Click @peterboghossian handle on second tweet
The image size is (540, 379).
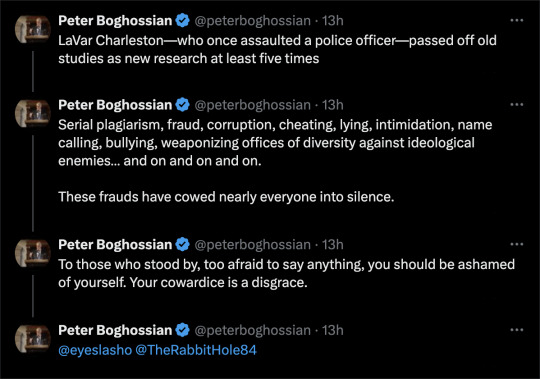click(x=252, y=105)
